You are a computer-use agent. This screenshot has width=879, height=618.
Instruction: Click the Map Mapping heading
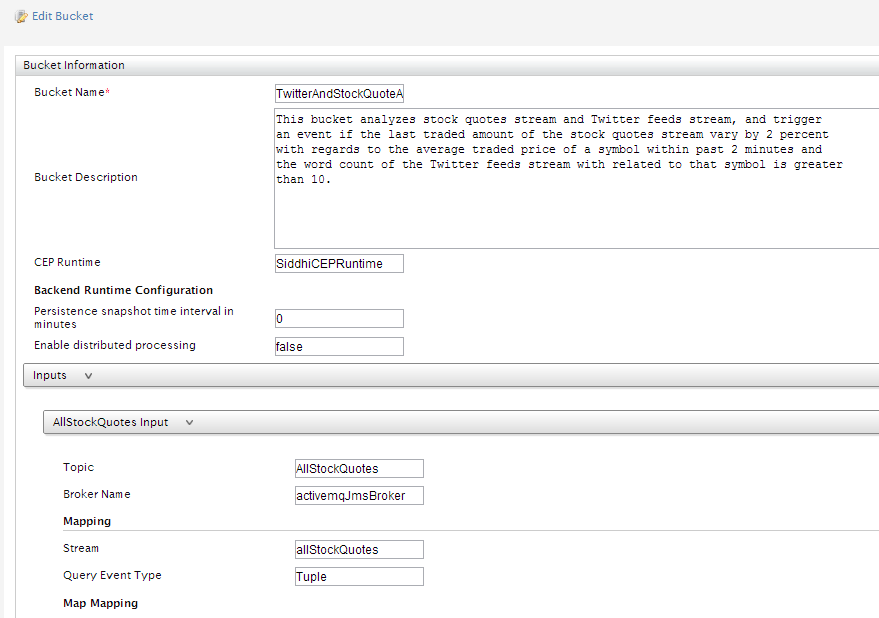coord(100,603)
